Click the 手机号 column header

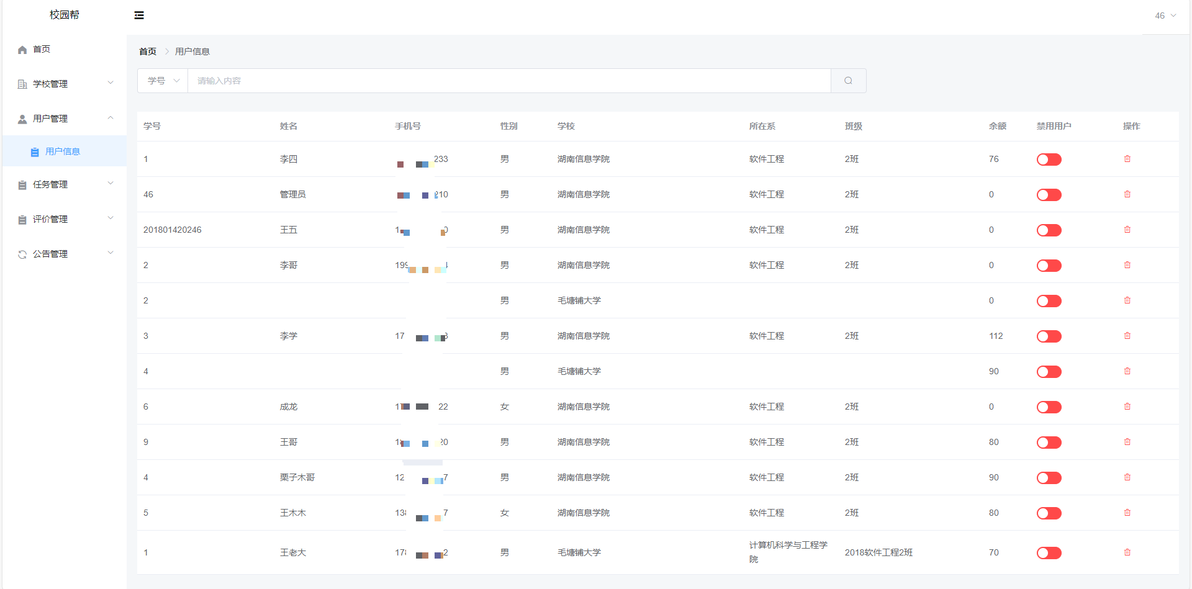(x=408, y=126)
